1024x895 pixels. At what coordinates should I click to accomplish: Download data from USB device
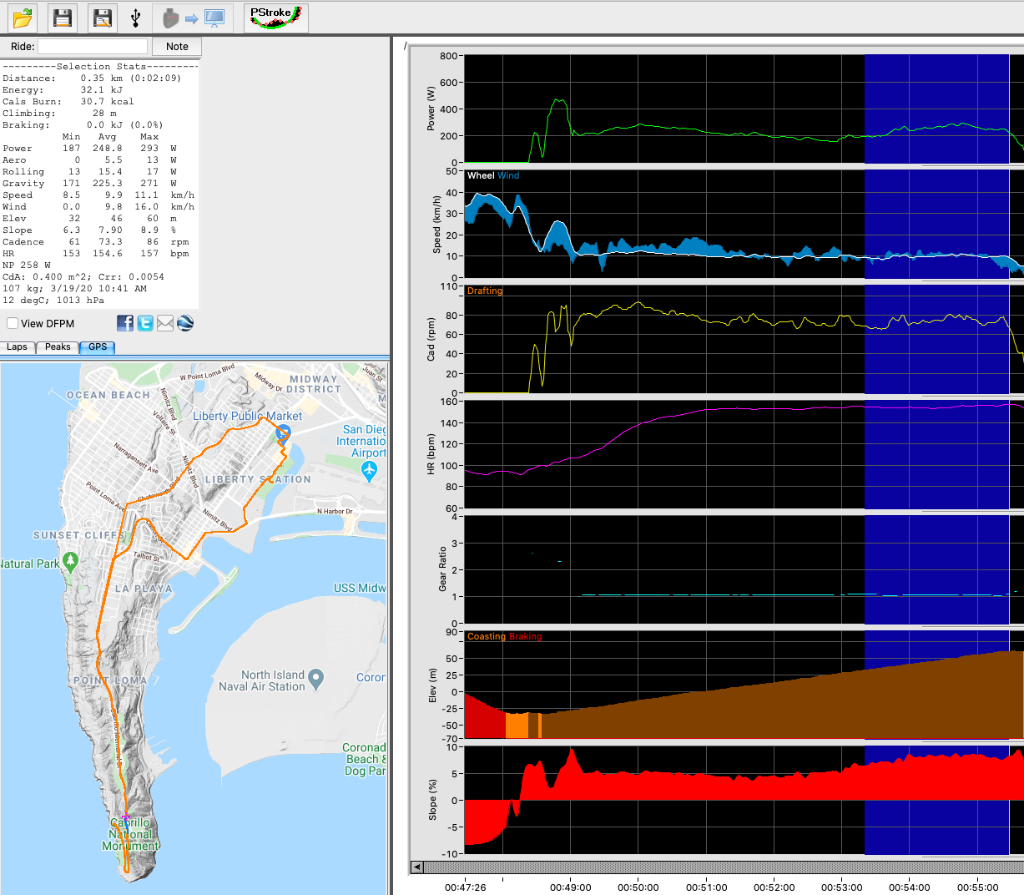pyautogui.click(x=135, y=16)
